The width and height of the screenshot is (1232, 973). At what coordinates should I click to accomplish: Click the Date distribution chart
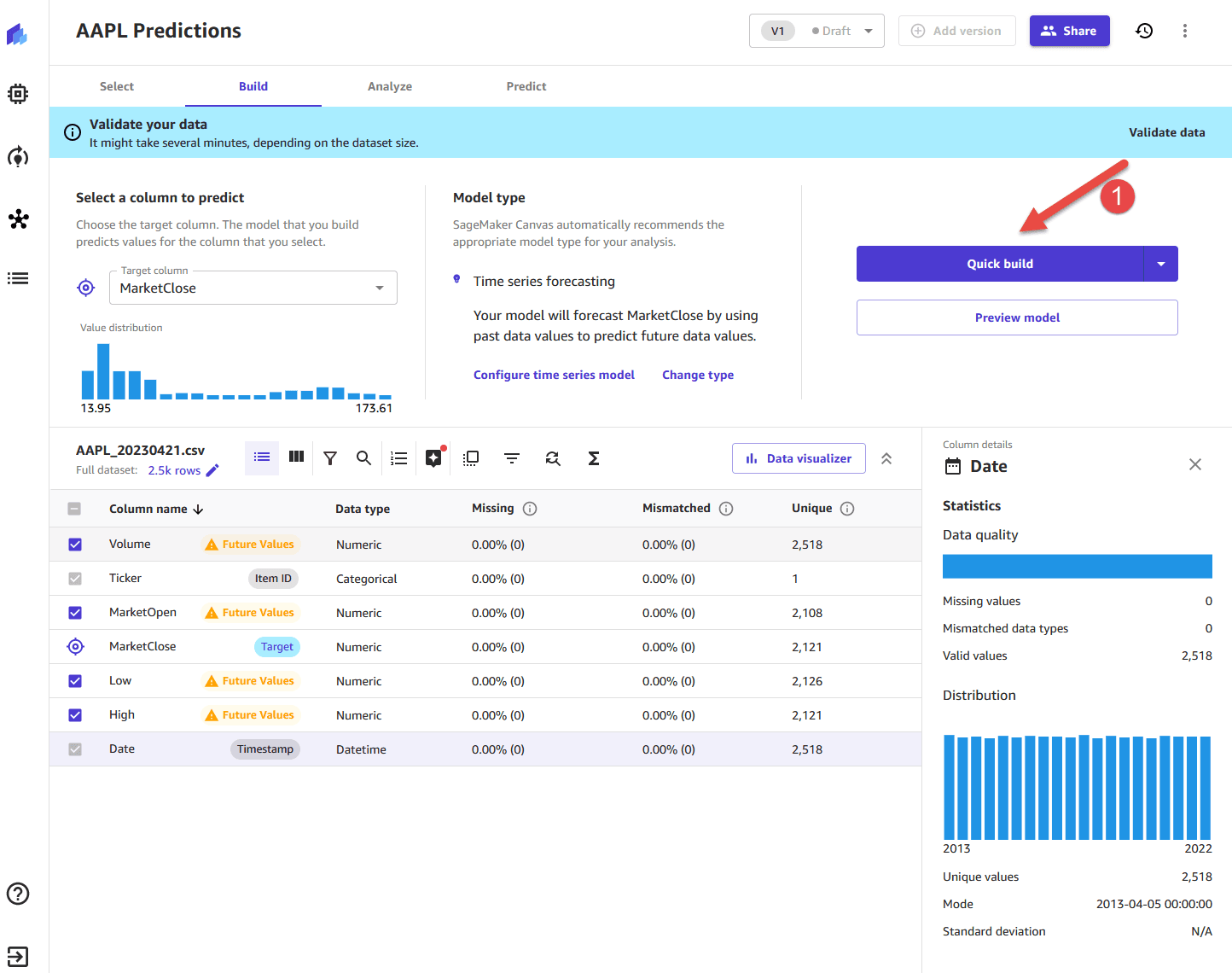[x=1078, y=787]
